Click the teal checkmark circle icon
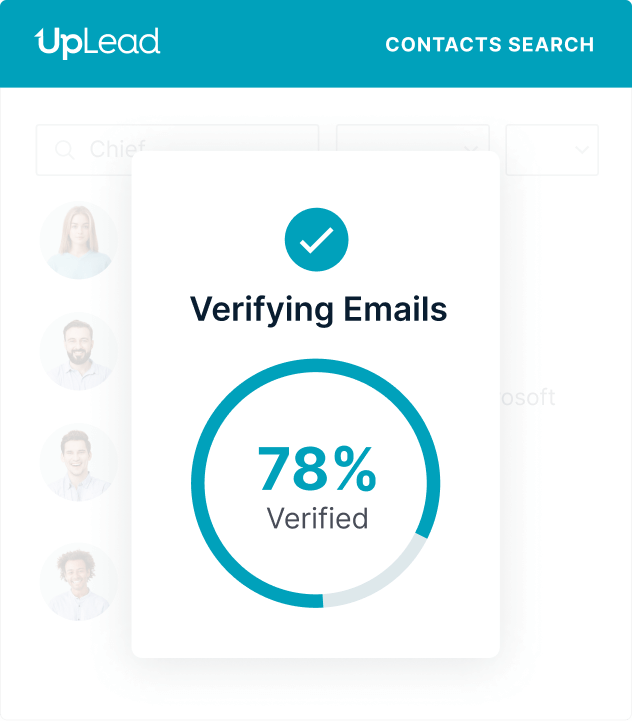The height and width of the screenshot is (721, 632). pos(316,240)
